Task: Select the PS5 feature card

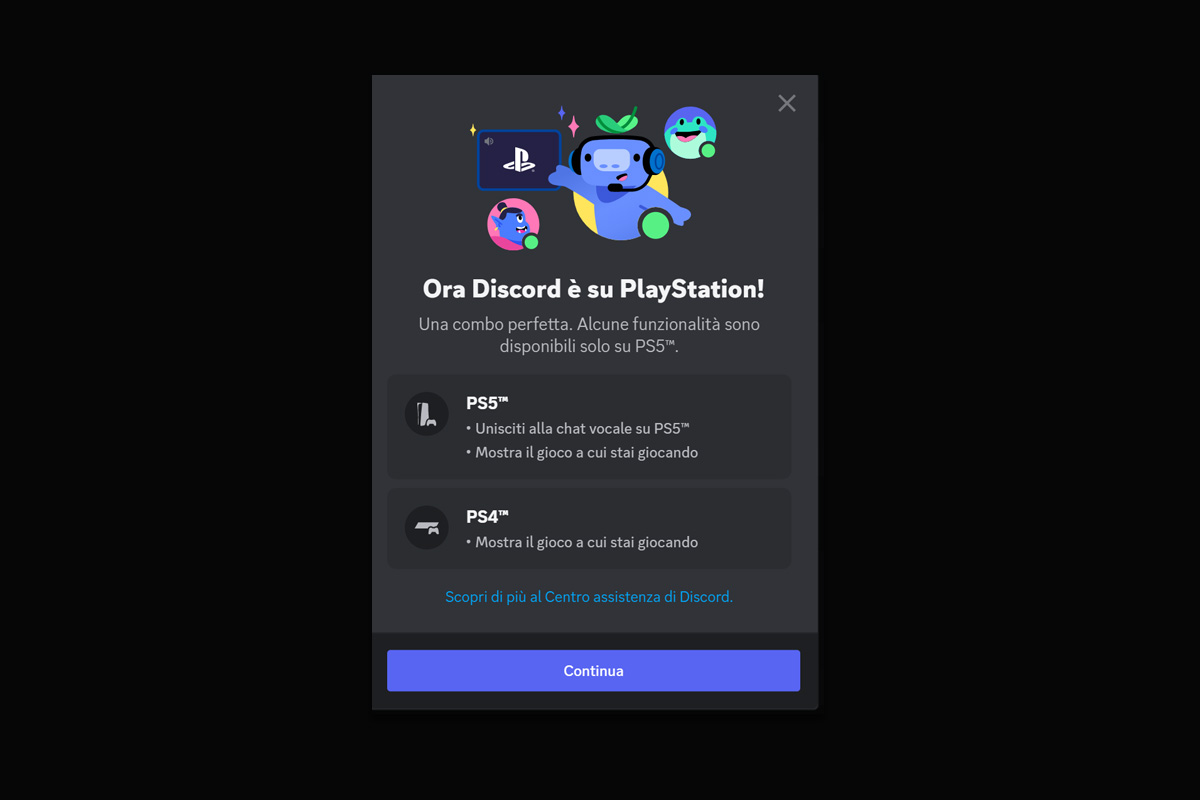Action: [589, 427]
